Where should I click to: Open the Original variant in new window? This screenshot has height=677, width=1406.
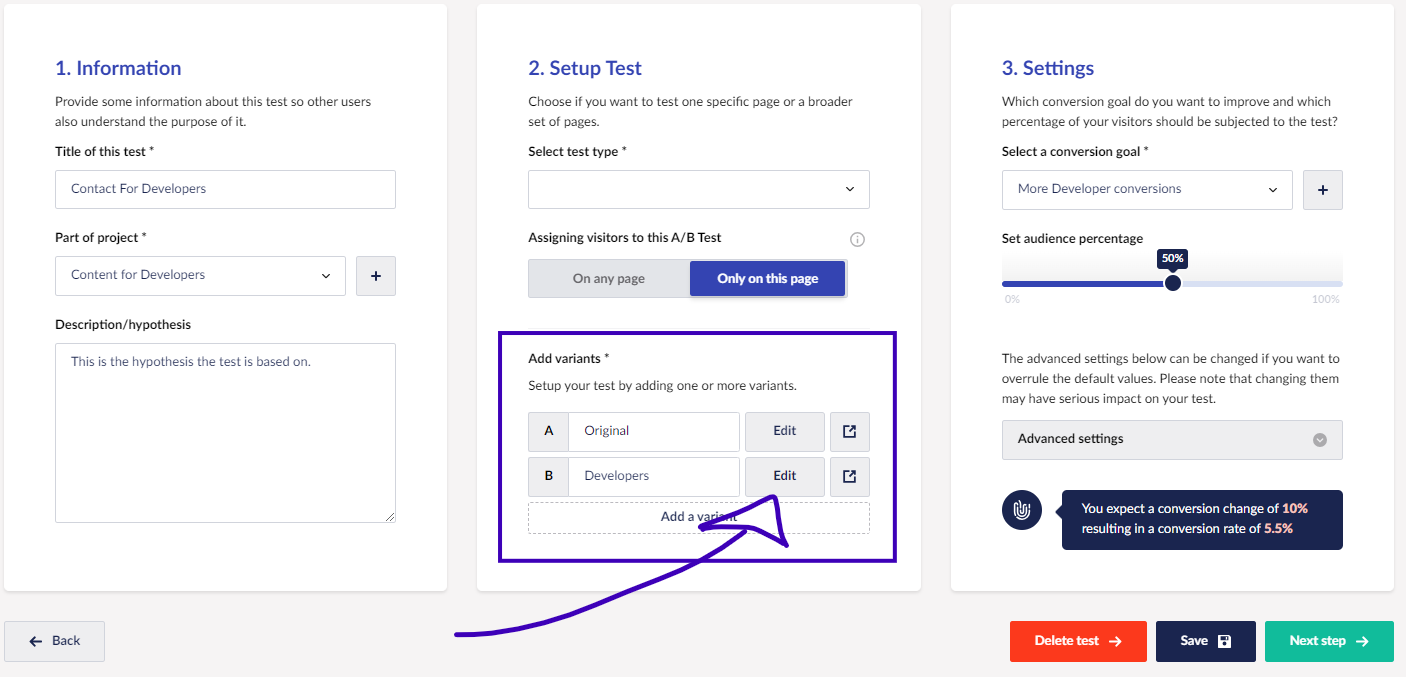(849, 431)
